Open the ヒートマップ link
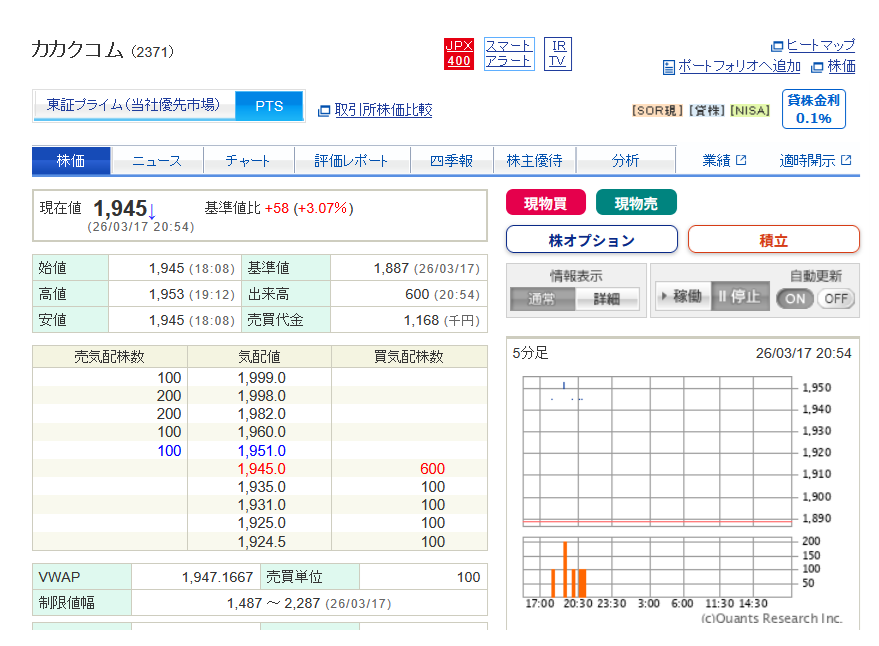 (x=820, y=45)
